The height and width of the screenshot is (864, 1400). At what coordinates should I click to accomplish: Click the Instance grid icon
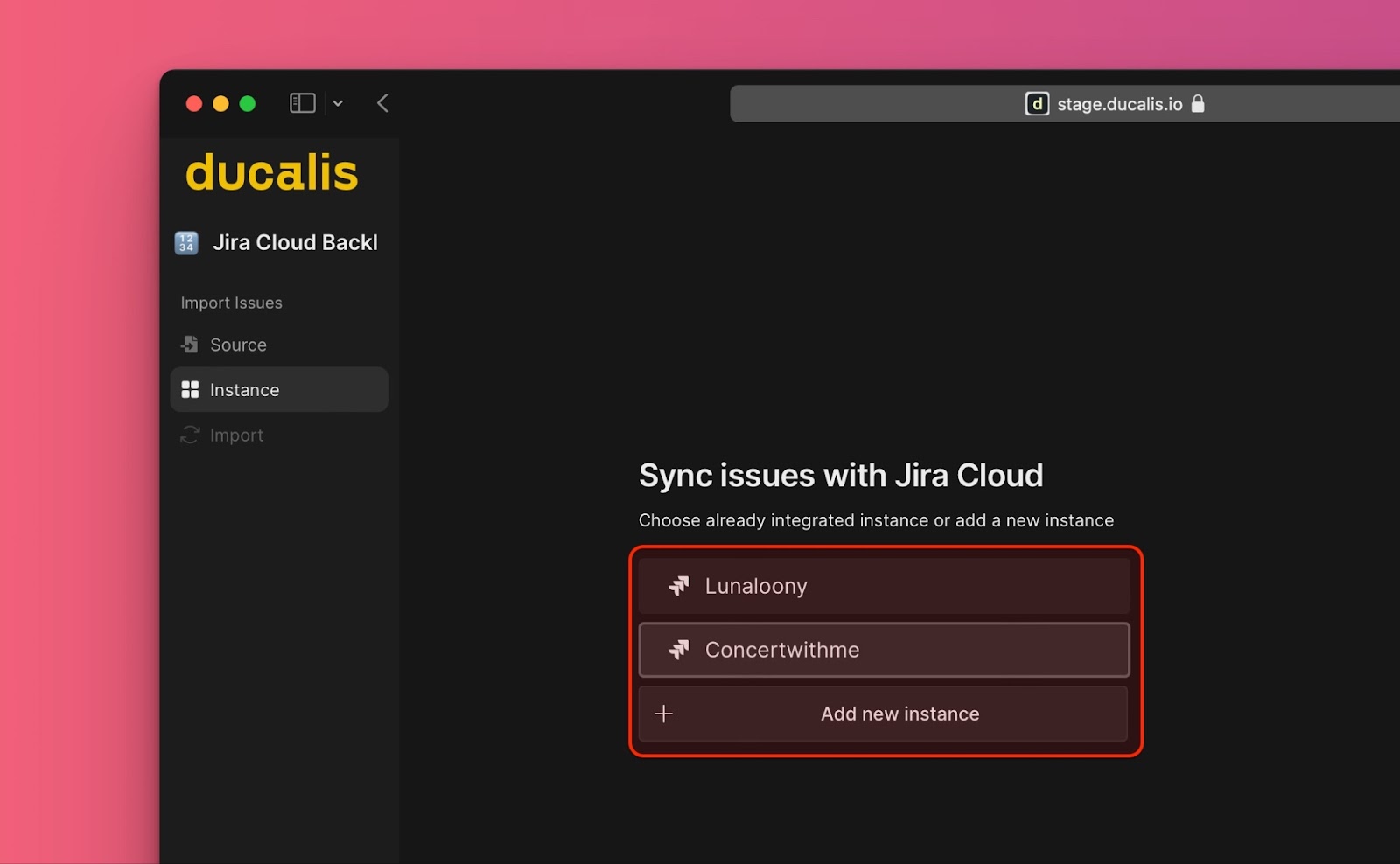coord(190,389)
